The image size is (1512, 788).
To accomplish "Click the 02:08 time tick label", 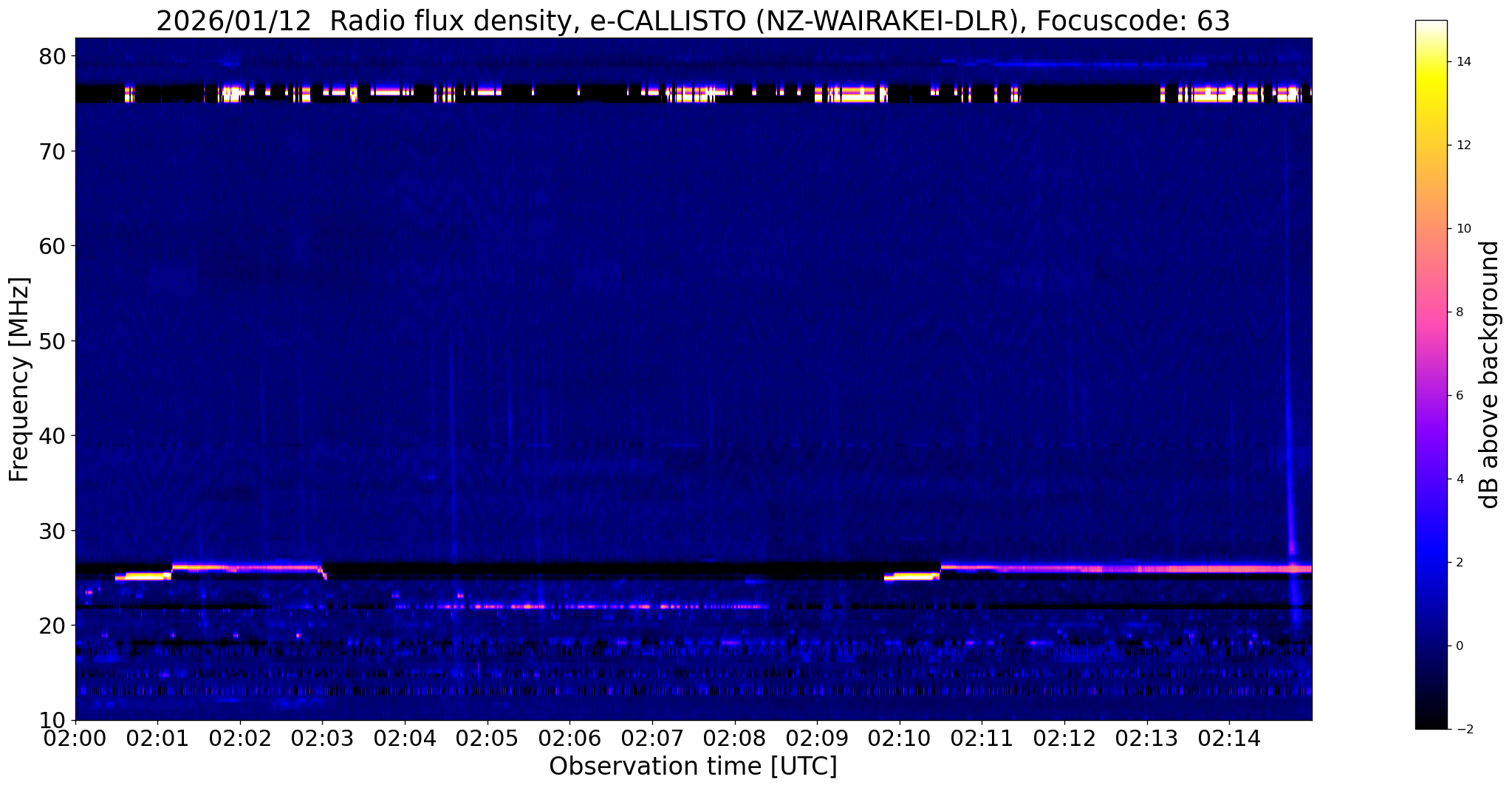I will 735,738.
